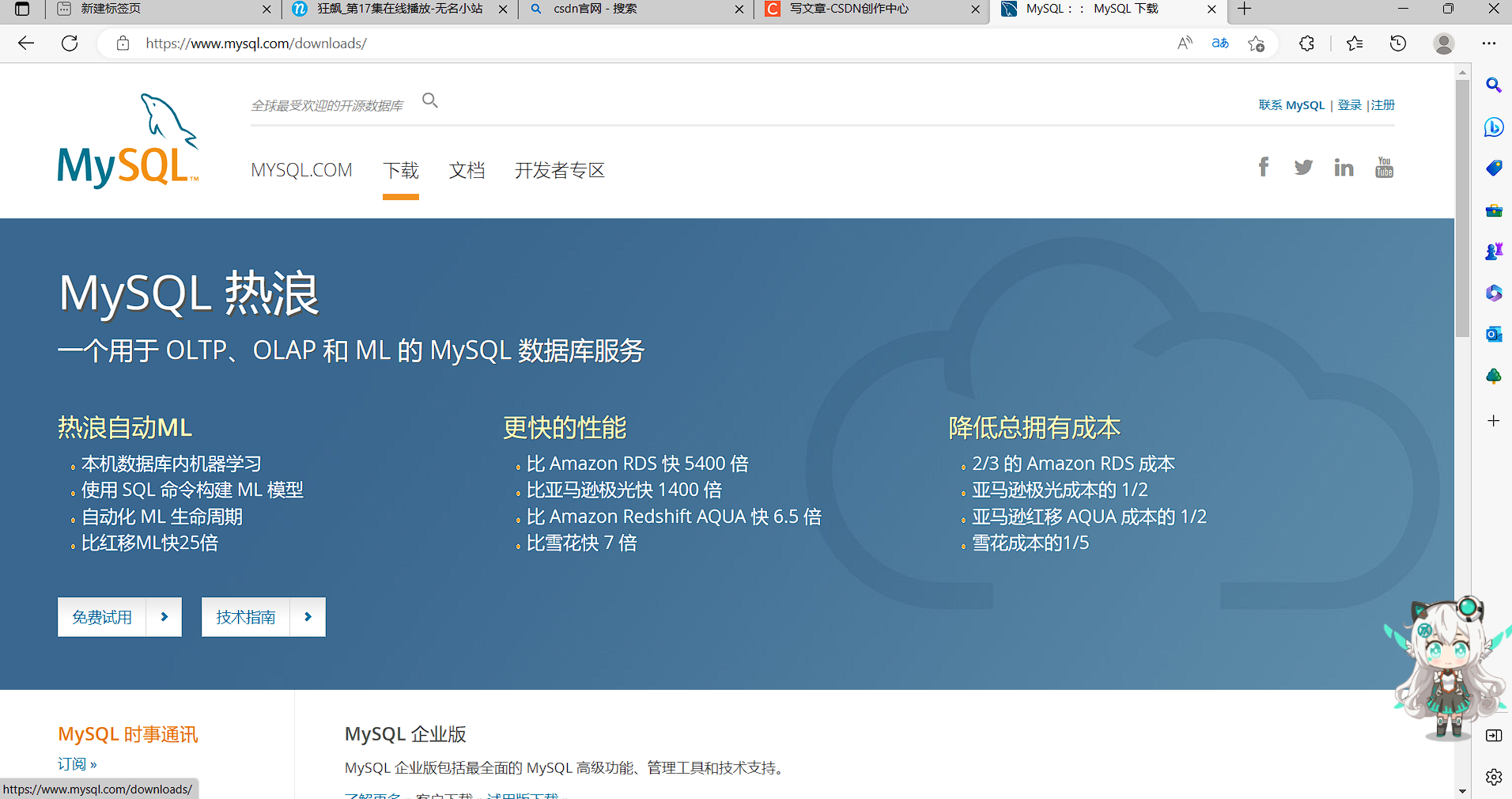The width and height of the screenshot is (1512, 799).
Task: Switch to the 新建标签页 tab
Action: [161, 9]
